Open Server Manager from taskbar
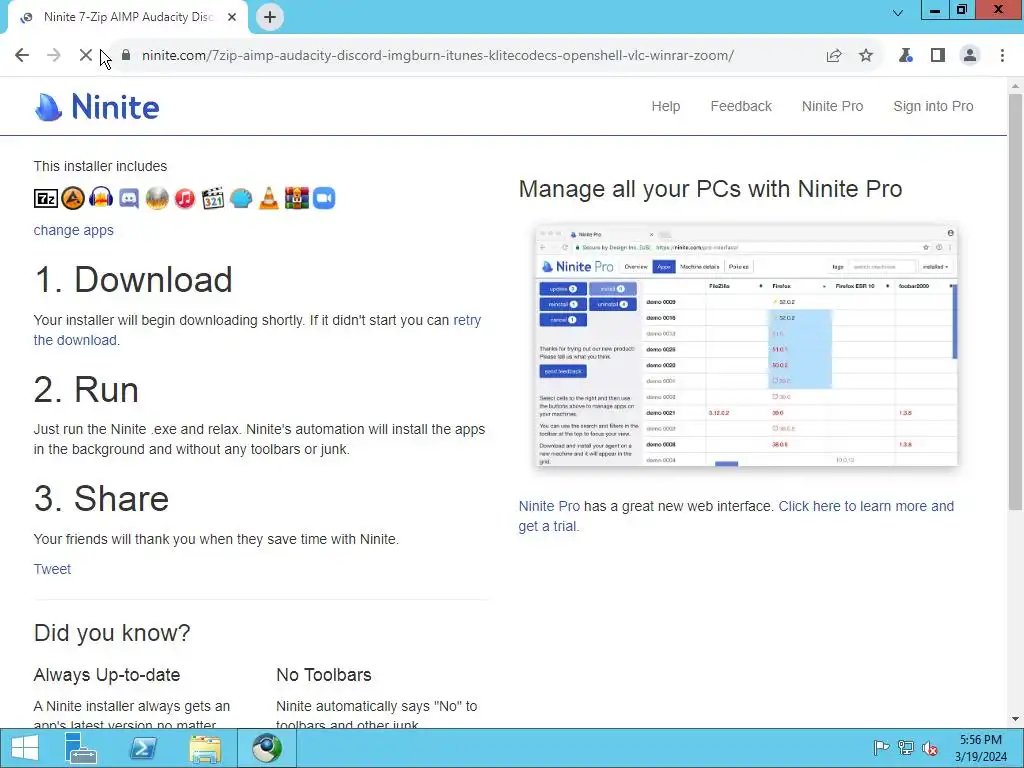 tap(81, 748)
